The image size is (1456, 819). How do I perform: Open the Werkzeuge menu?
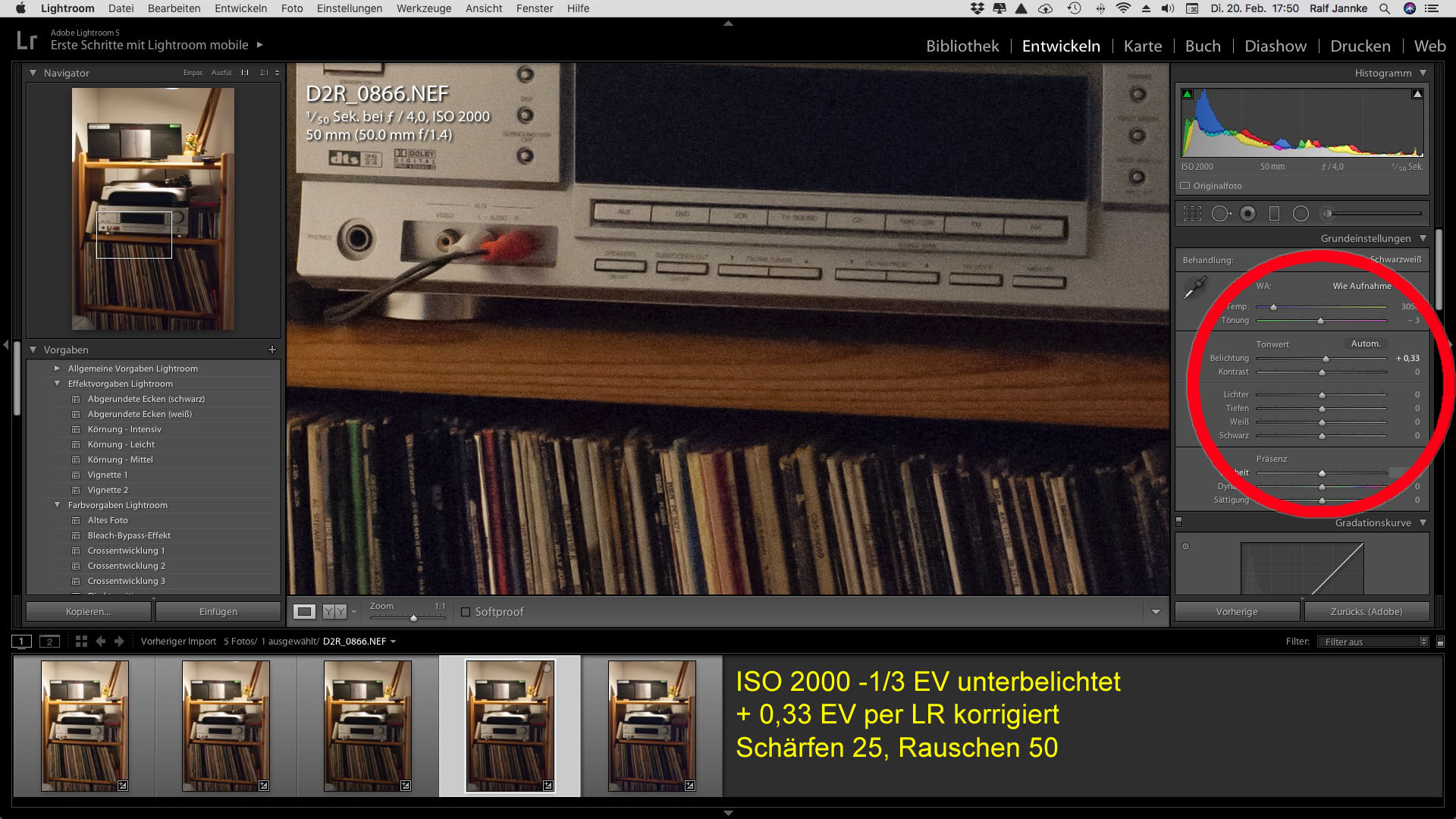(424, 8)
